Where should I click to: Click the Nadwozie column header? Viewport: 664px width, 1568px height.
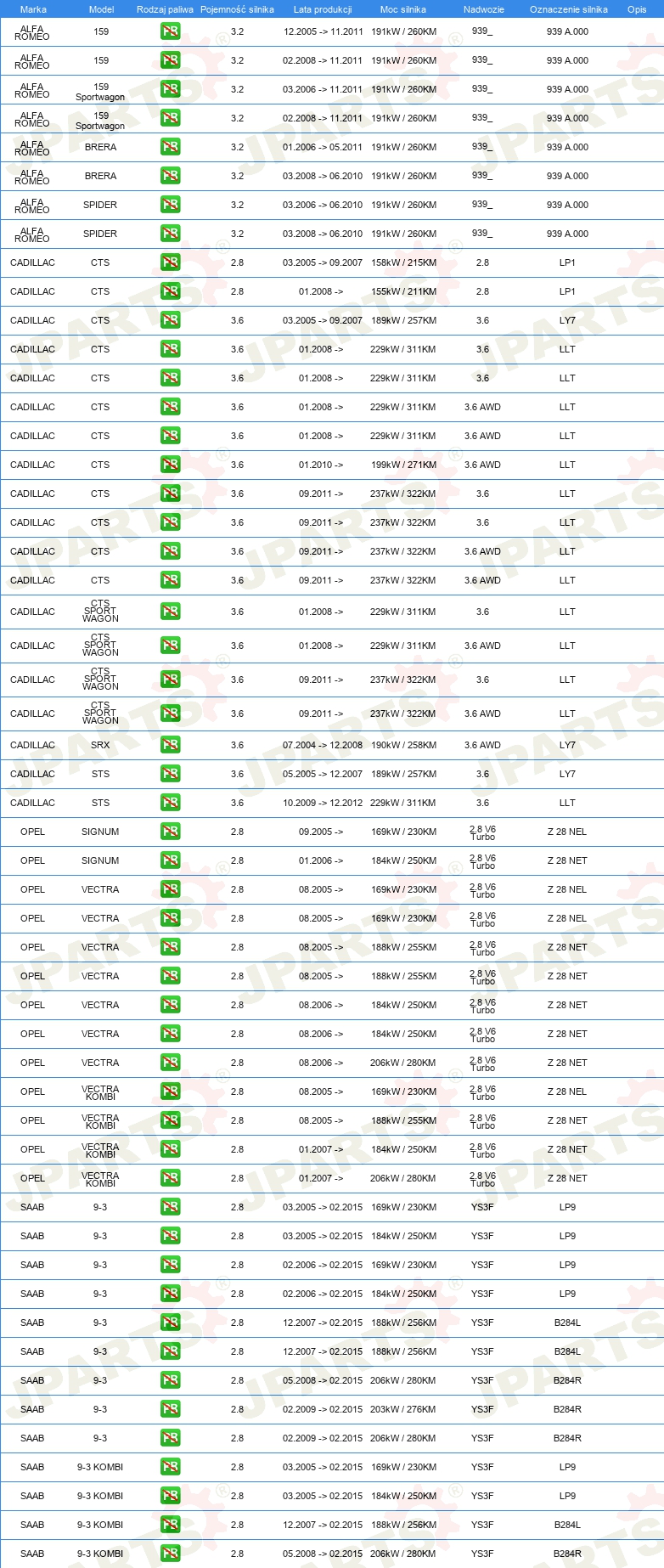pyautogui.click(x=484, y=9)
